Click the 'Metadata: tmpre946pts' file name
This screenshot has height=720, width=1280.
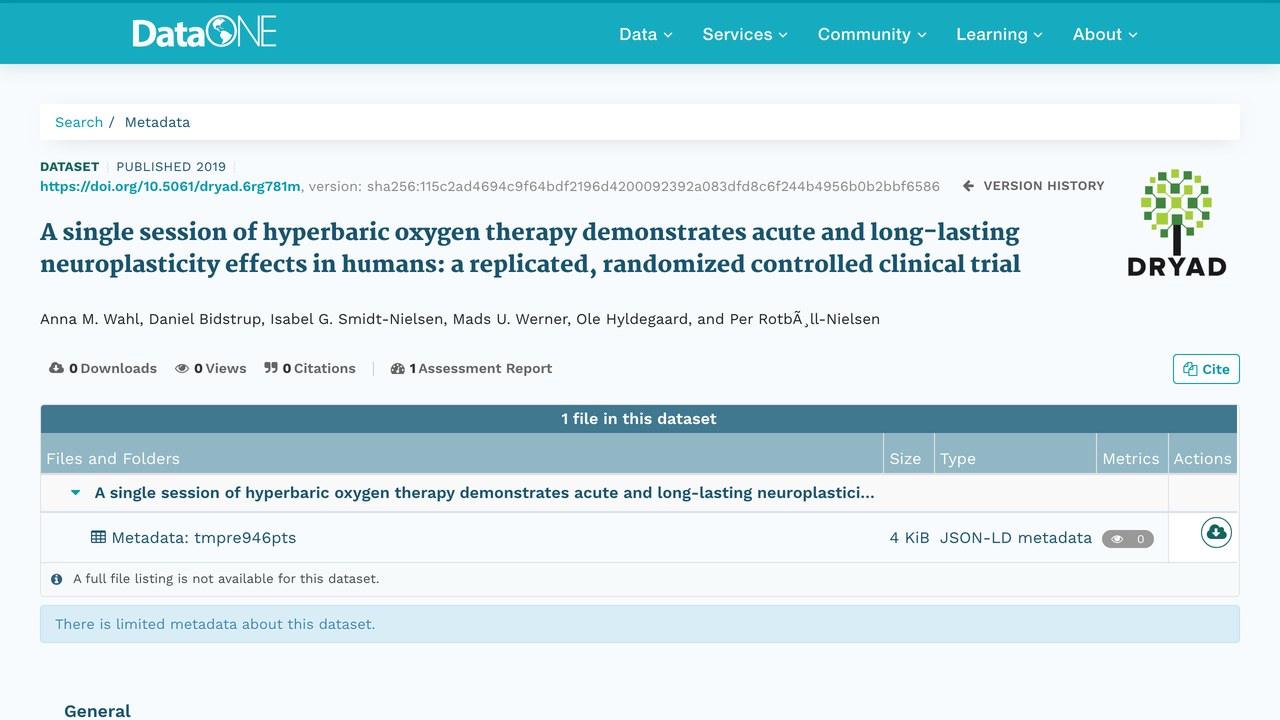tap(204, 537)
